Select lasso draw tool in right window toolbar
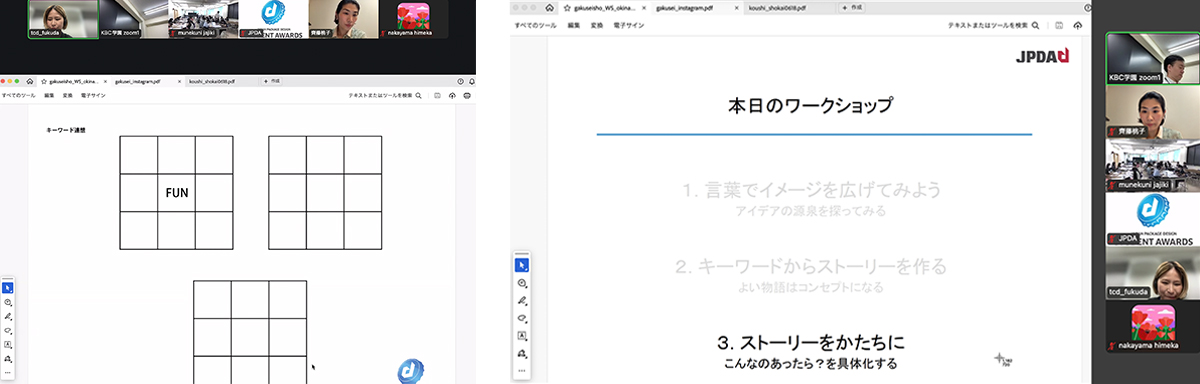Screen dimensions: 1200x384 point(522,318)
